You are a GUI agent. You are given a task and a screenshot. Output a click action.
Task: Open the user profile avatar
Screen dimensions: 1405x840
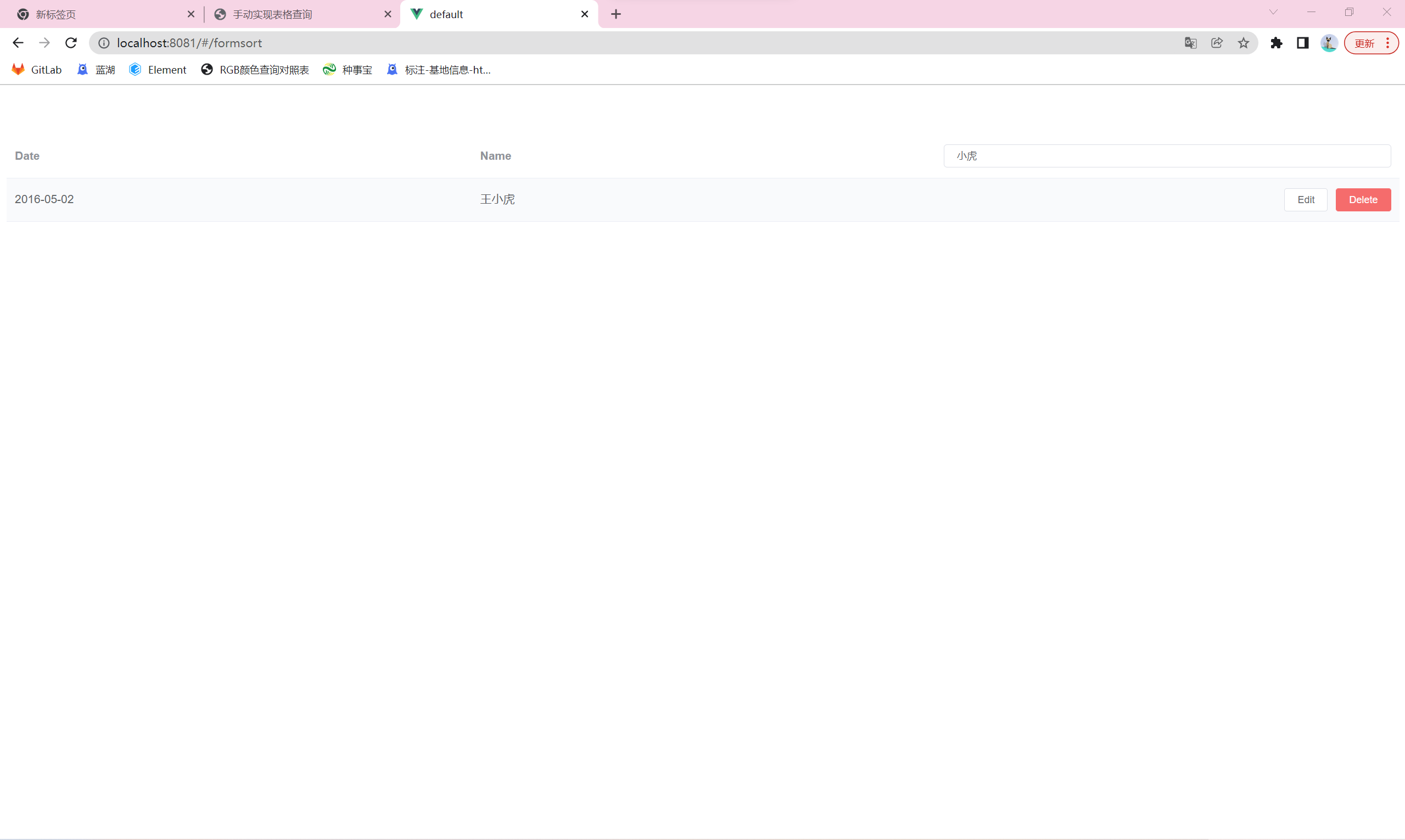pos(1329,43)
